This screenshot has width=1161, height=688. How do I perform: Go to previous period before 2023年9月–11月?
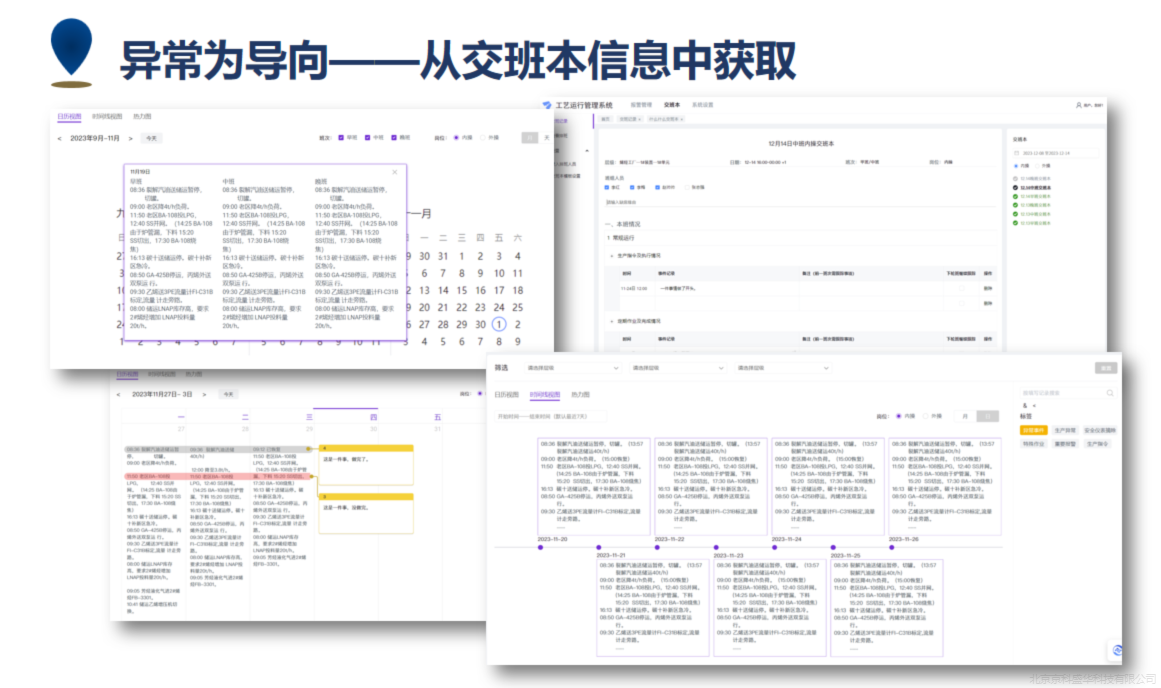click(x=59, y=138)
